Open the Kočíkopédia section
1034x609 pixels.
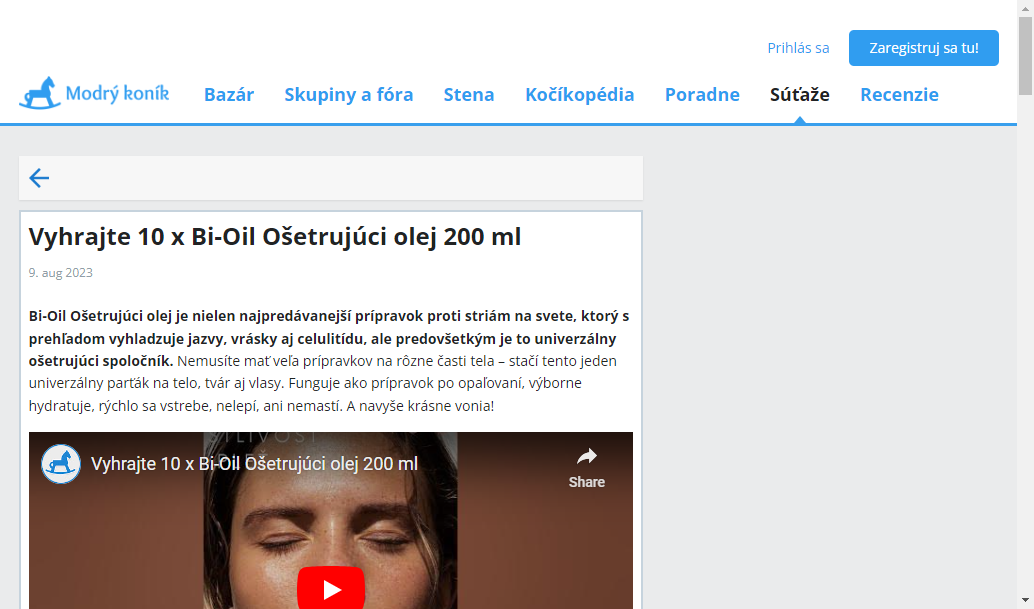pyautogui.click(x=580, y=95)
